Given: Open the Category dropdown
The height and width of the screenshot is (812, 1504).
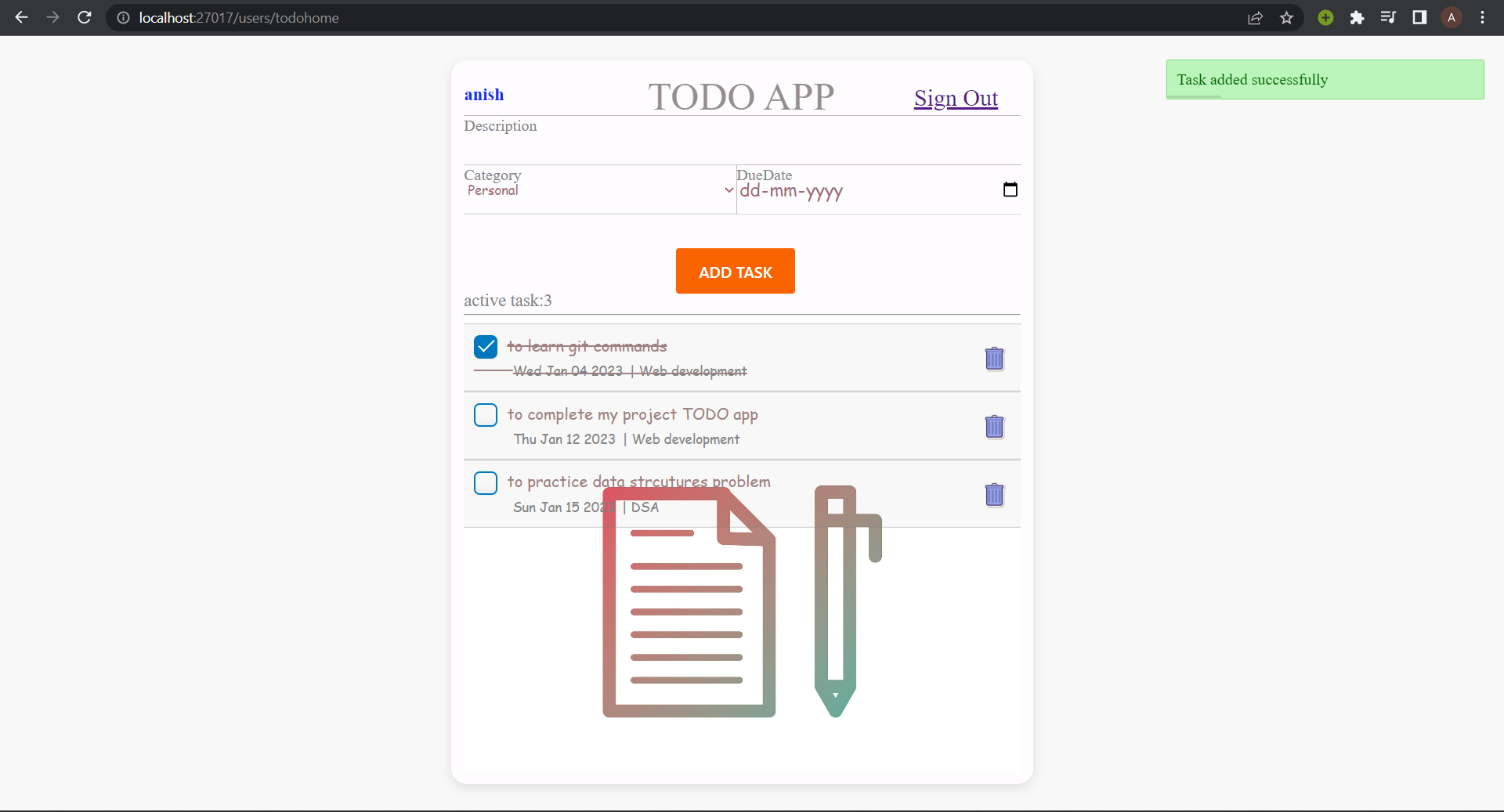Looking at the screenshot, I should (x=598, y=189).
